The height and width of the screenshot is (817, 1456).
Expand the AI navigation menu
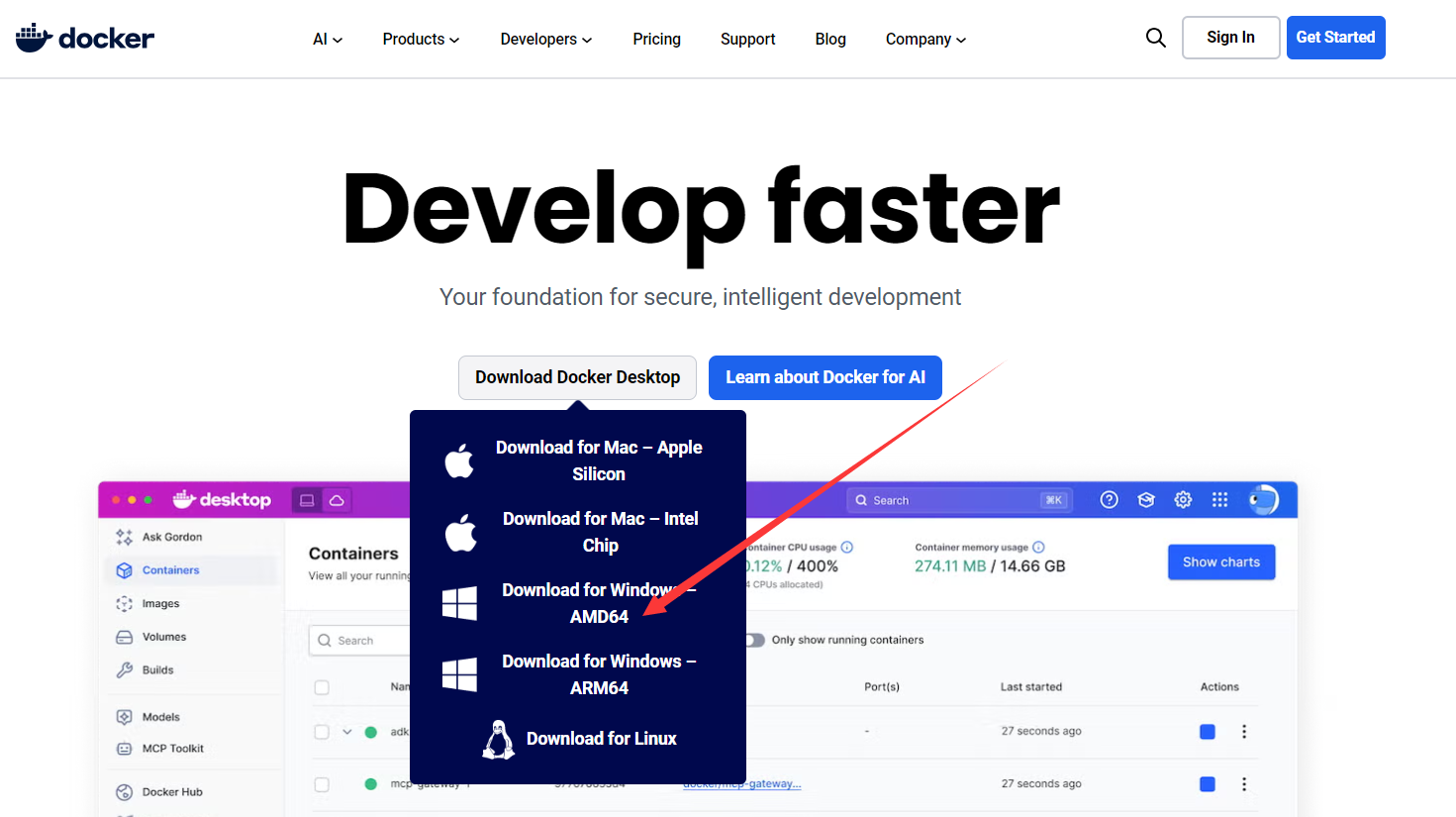click(328, 40)
